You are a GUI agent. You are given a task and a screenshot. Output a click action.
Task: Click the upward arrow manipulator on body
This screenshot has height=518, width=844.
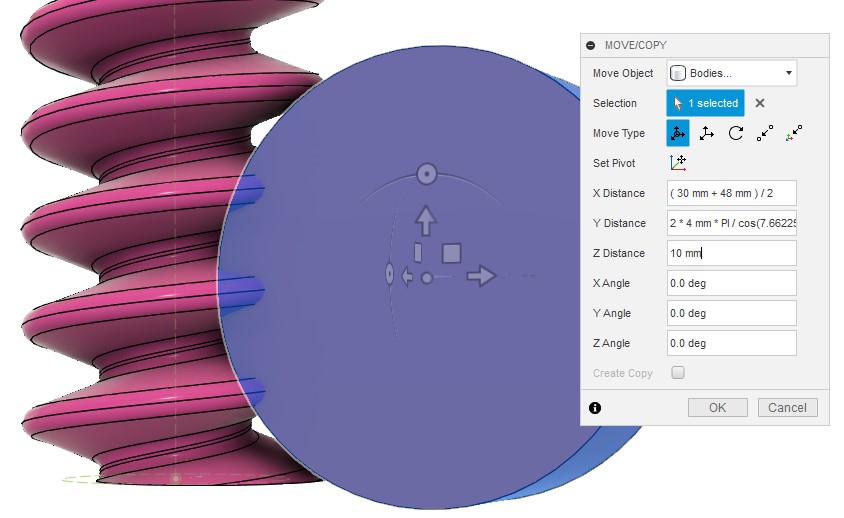[x=426, y=218]
